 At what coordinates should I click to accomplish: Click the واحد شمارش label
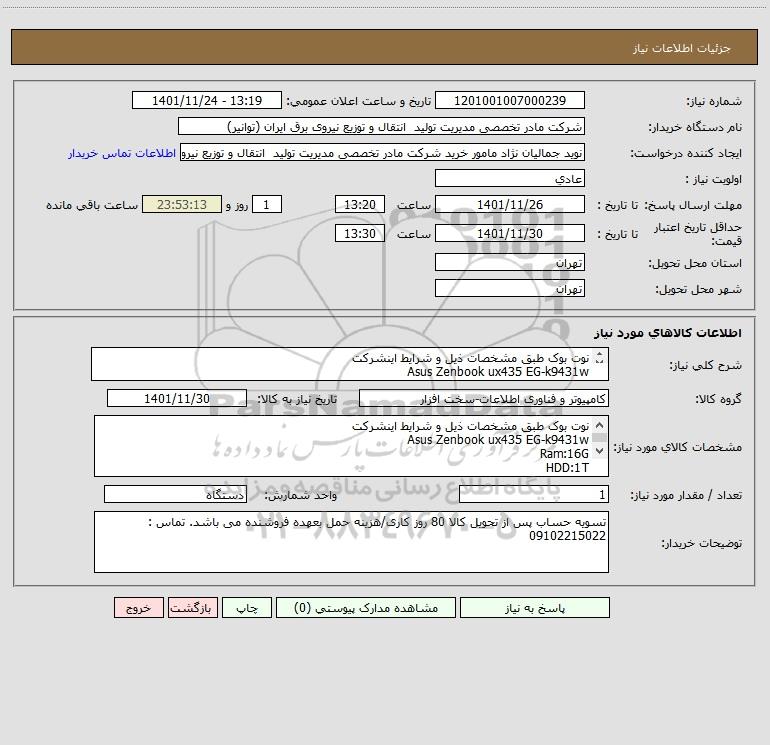click(x=301, y=495)
